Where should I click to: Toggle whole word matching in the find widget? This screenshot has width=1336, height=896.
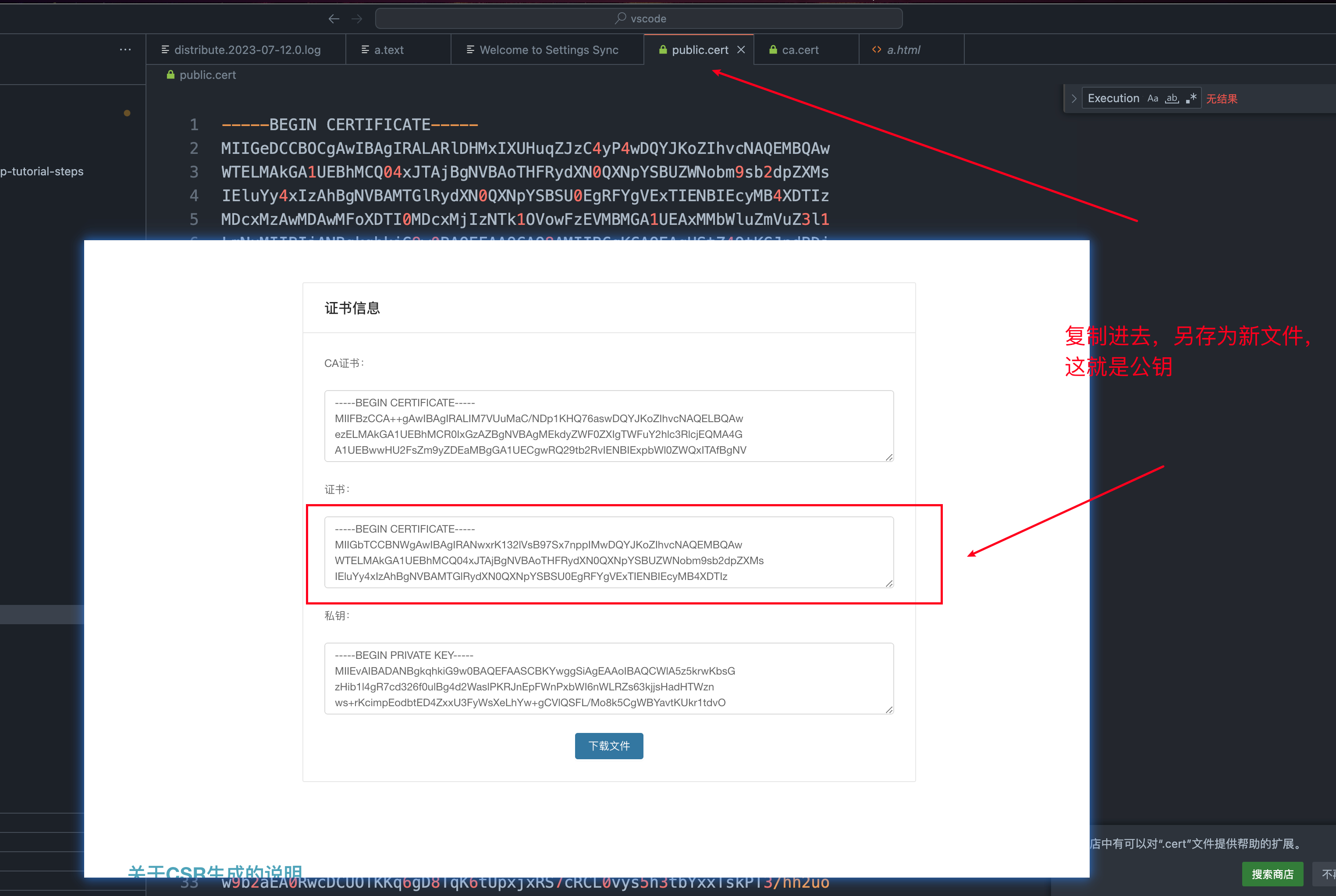1172,98
